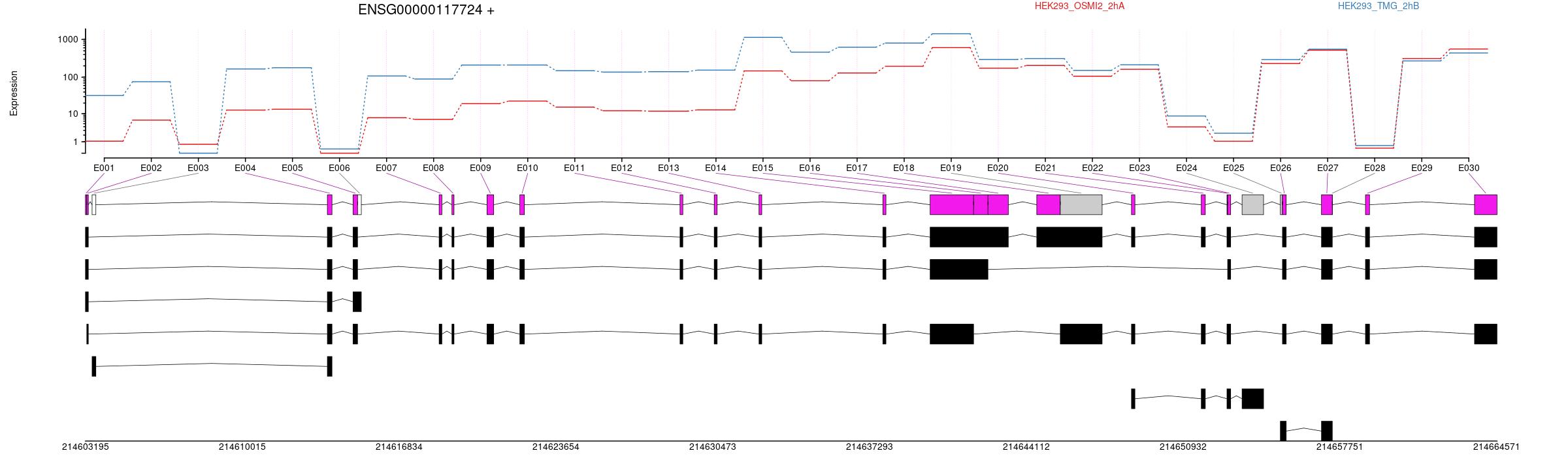Select the HEK293_TMG_2hB legend label
Viewport: 1568px width, 457px height.
point(1379,6)
